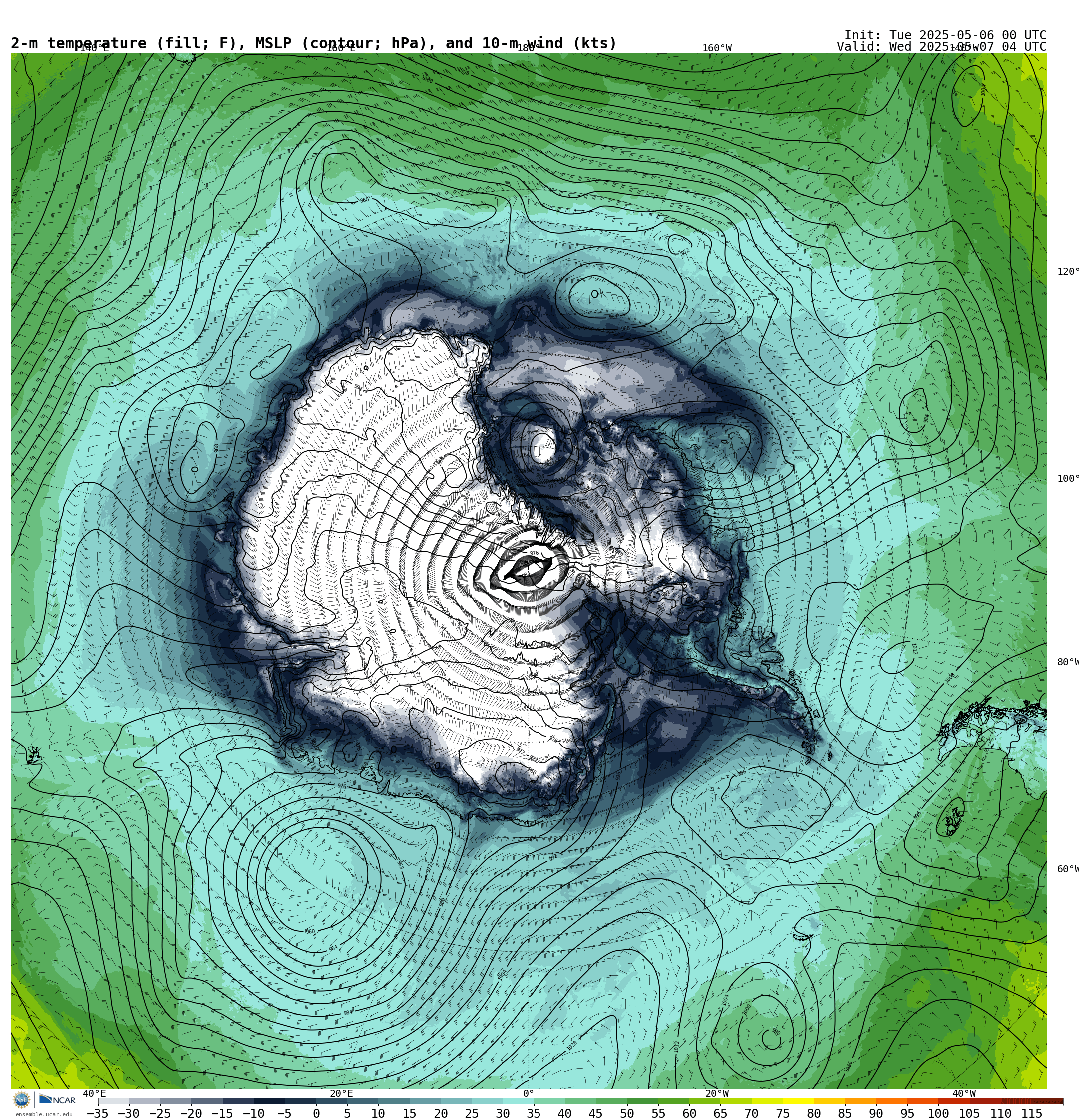Pick the lightest gray swatch between -35 and -30
Viewport: 1079px width, 1120px height.
113,1101
